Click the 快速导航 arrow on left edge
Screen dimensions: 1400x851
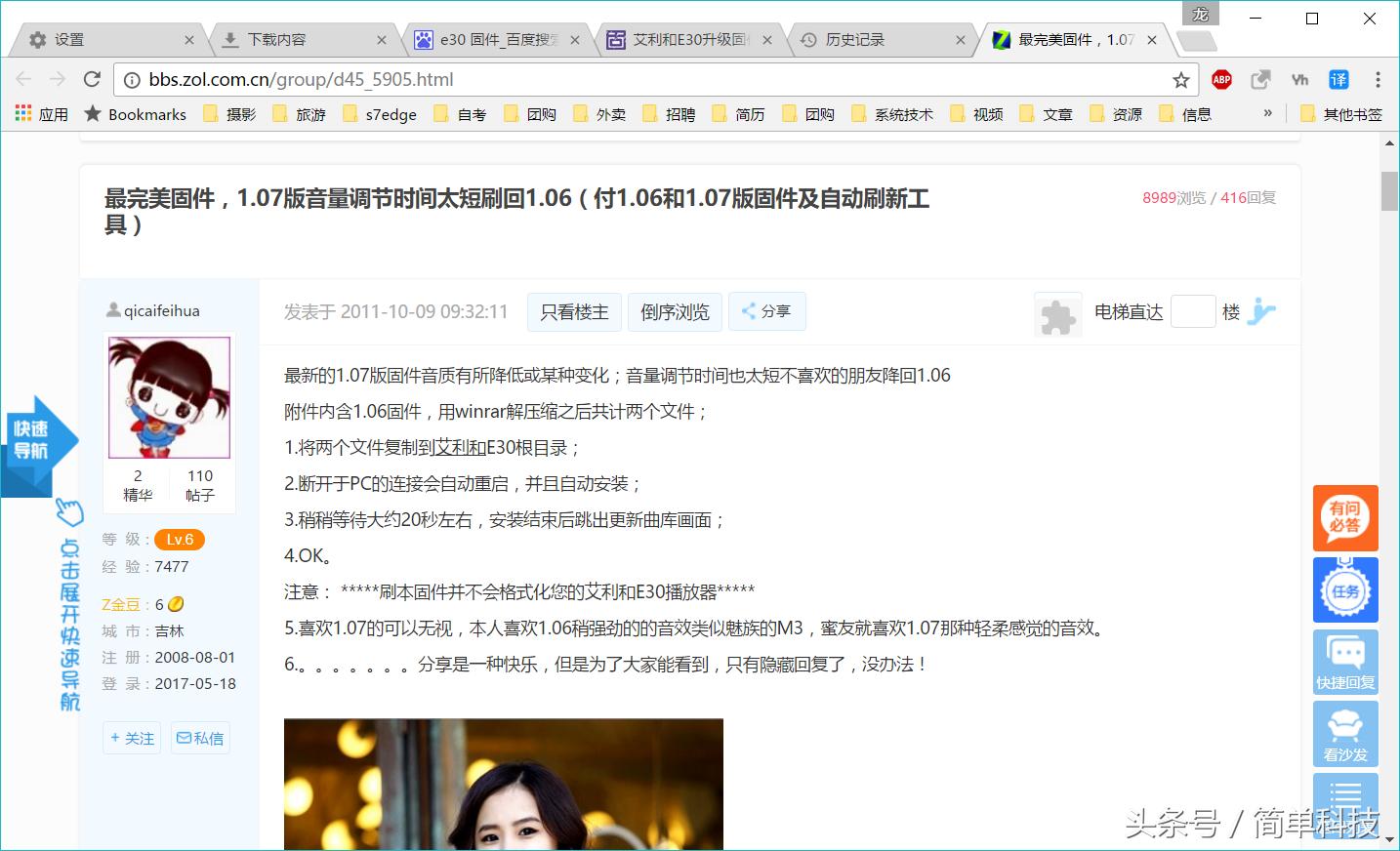tap(39, 439)
